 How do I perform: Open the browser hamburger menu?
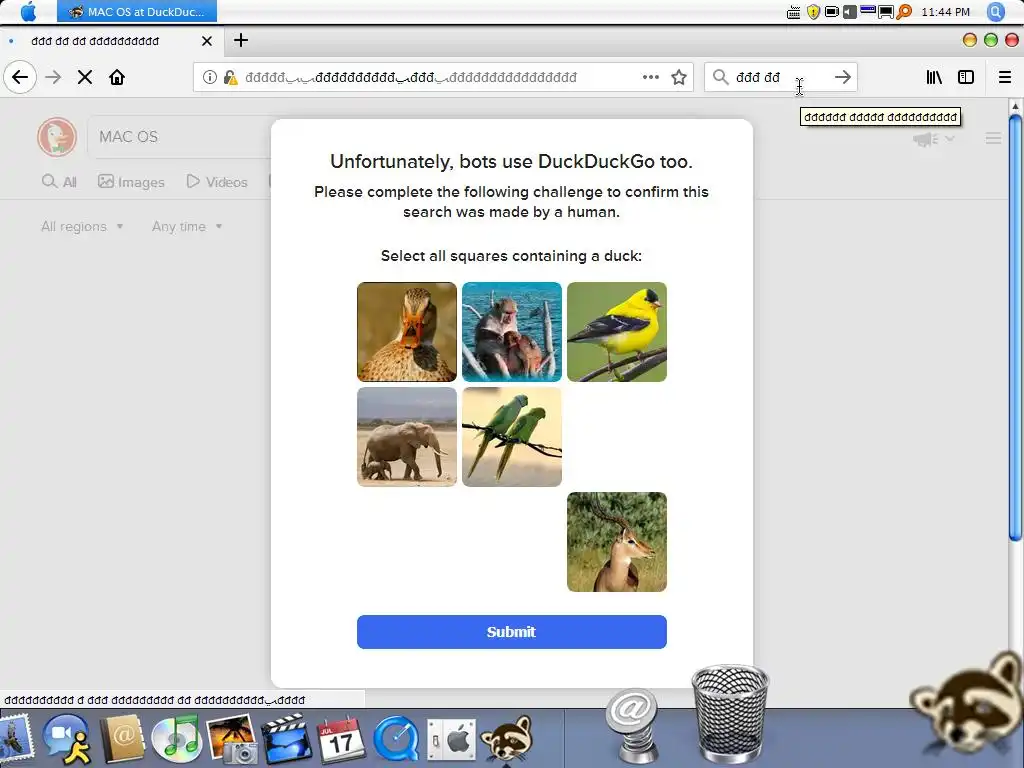click(x=1004, y=77)
